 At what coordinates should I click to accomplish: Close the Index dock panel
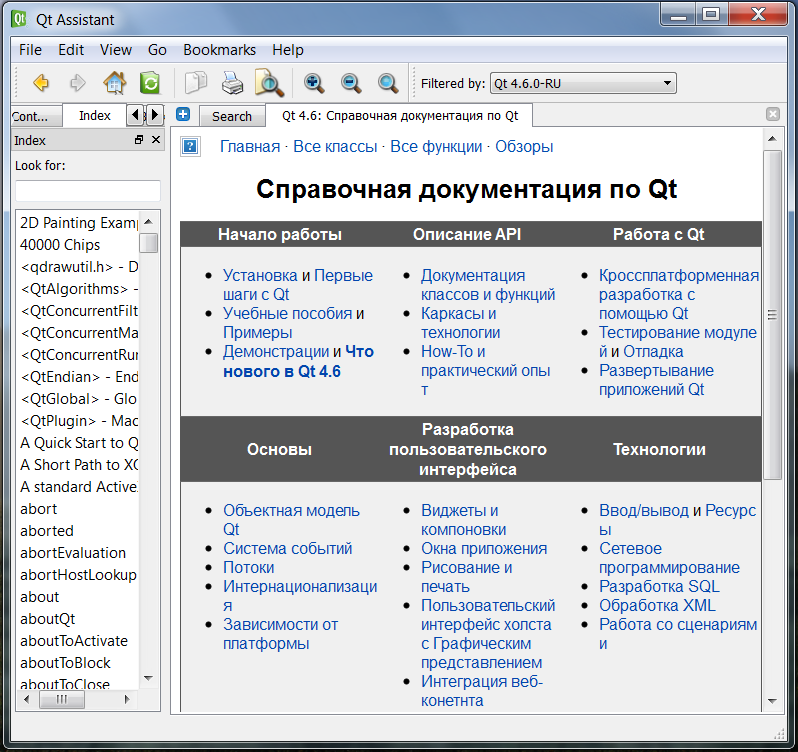coord(156,139)
